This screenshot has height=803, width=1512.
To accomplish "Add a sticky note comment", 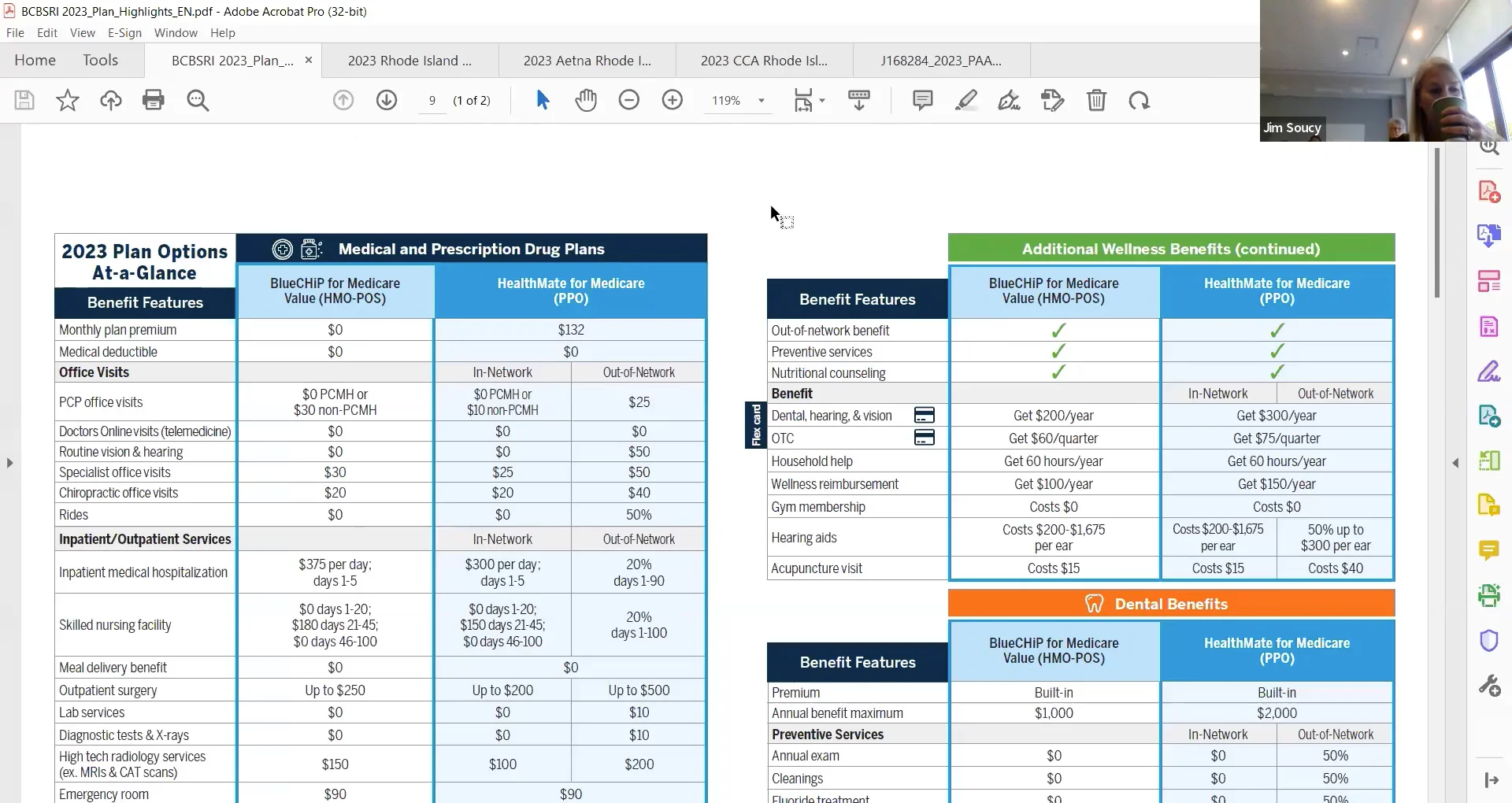I will (x=921, y=100).
